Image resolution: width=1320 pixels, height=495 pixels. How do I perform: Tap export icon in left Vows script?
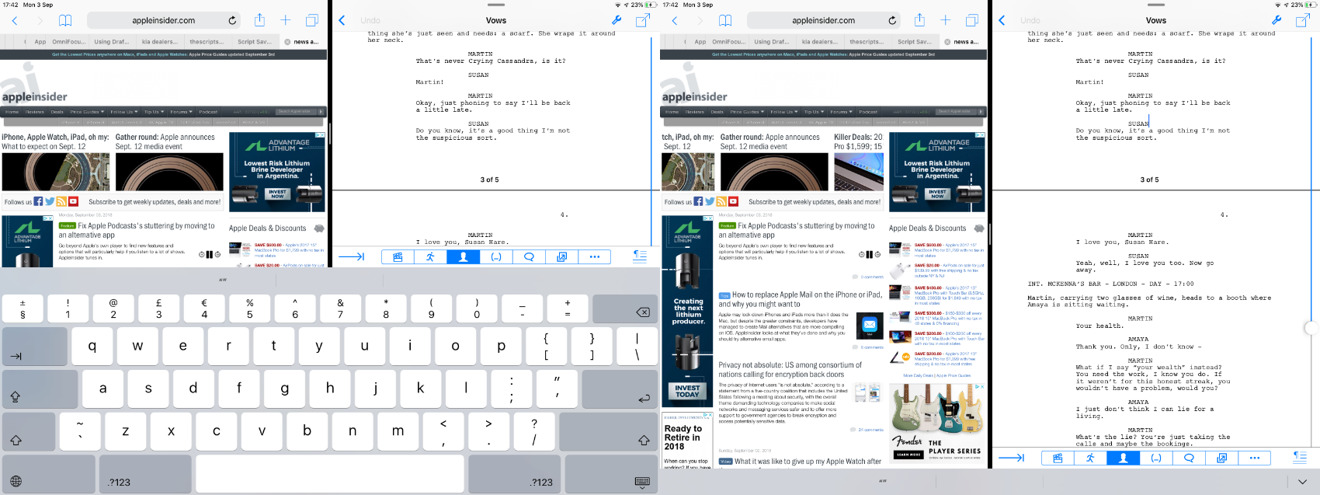click(x=643, y=20)
